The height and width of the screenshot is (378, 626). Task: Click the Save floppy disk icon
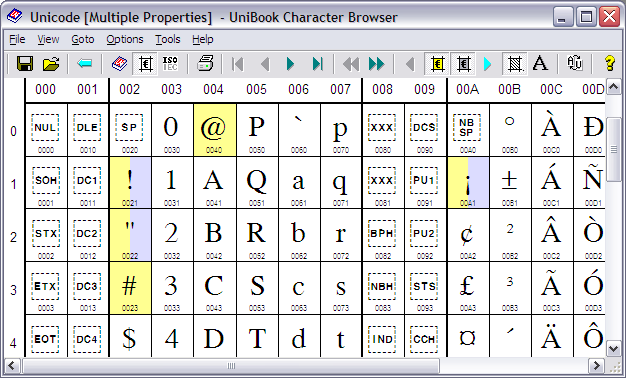coord(25,63)
